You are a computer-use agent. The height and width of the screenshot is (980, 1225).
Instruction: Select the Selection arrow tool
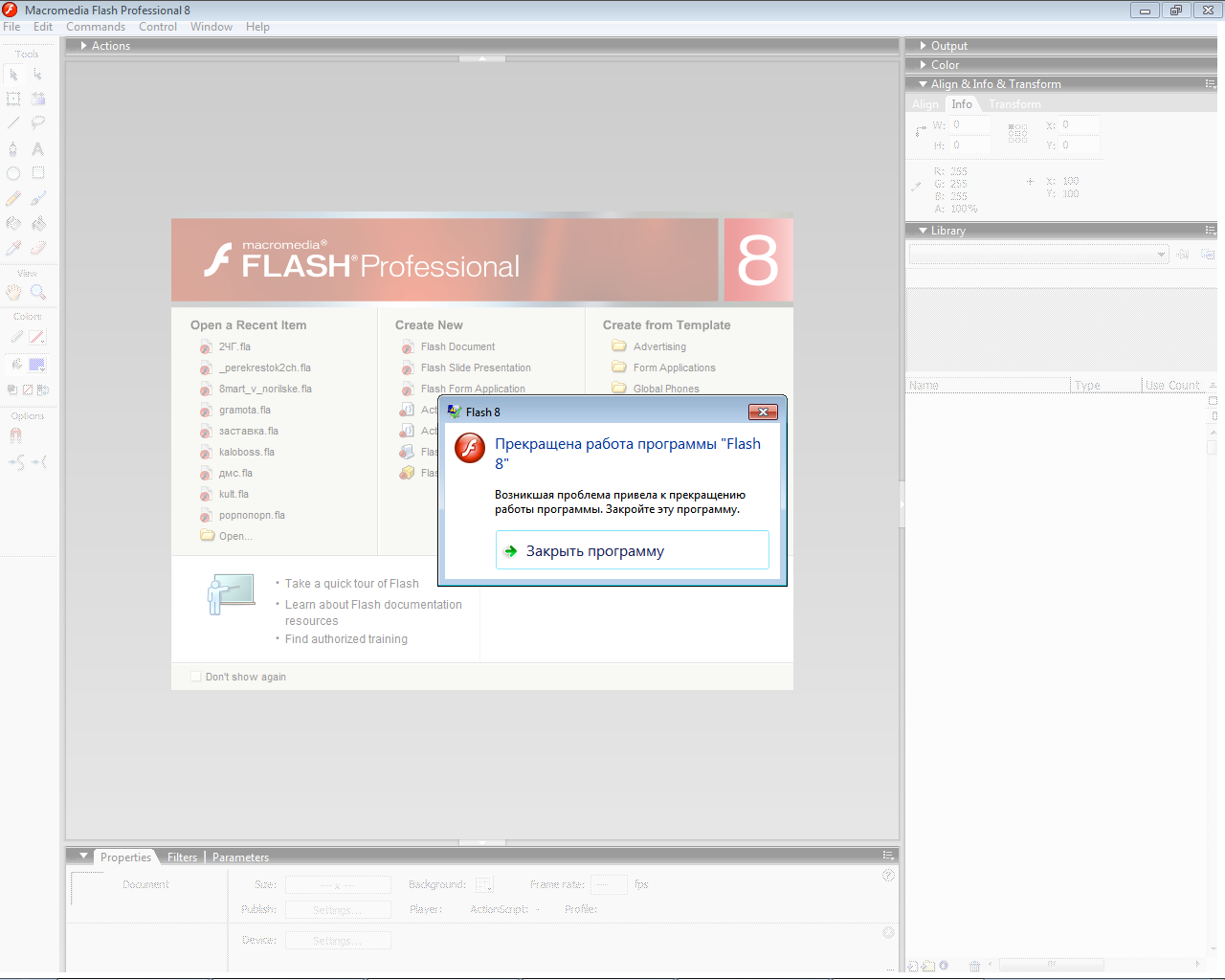point(13,74)
